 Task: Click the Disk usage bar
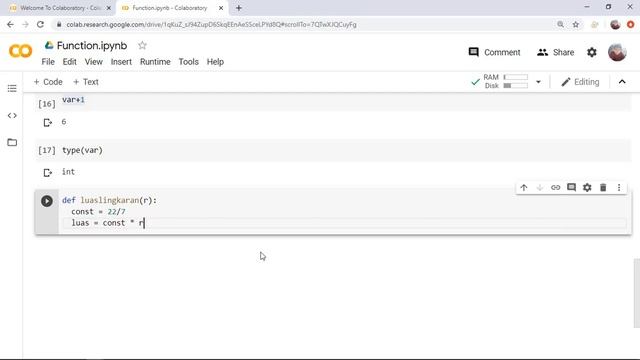516,86
